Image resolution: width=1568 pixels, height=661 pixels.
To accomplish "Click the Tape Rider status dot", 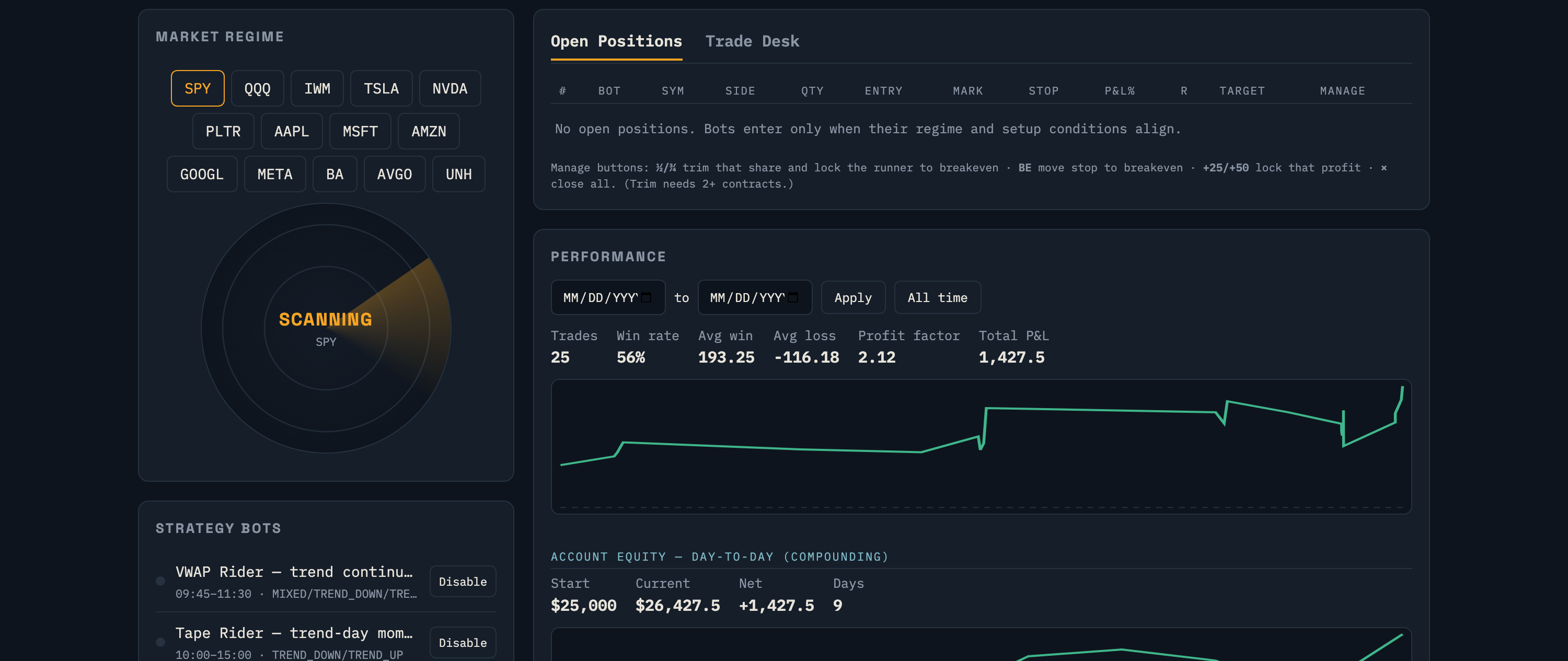I will (160, 642).
